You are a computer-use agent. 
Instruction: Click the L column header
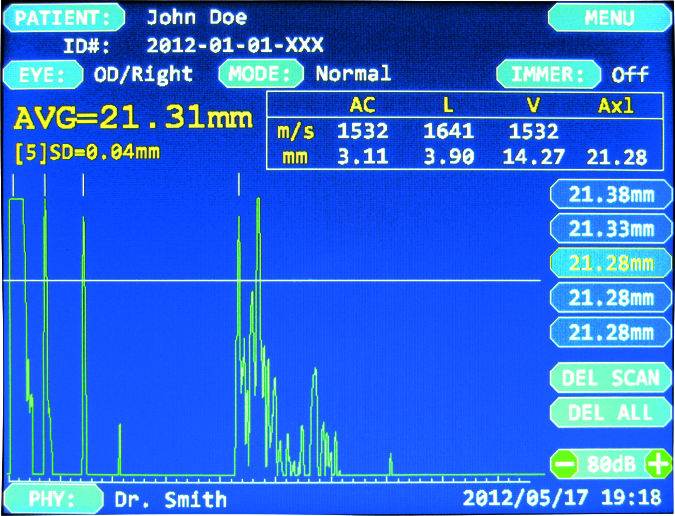[x=448, y=105]
